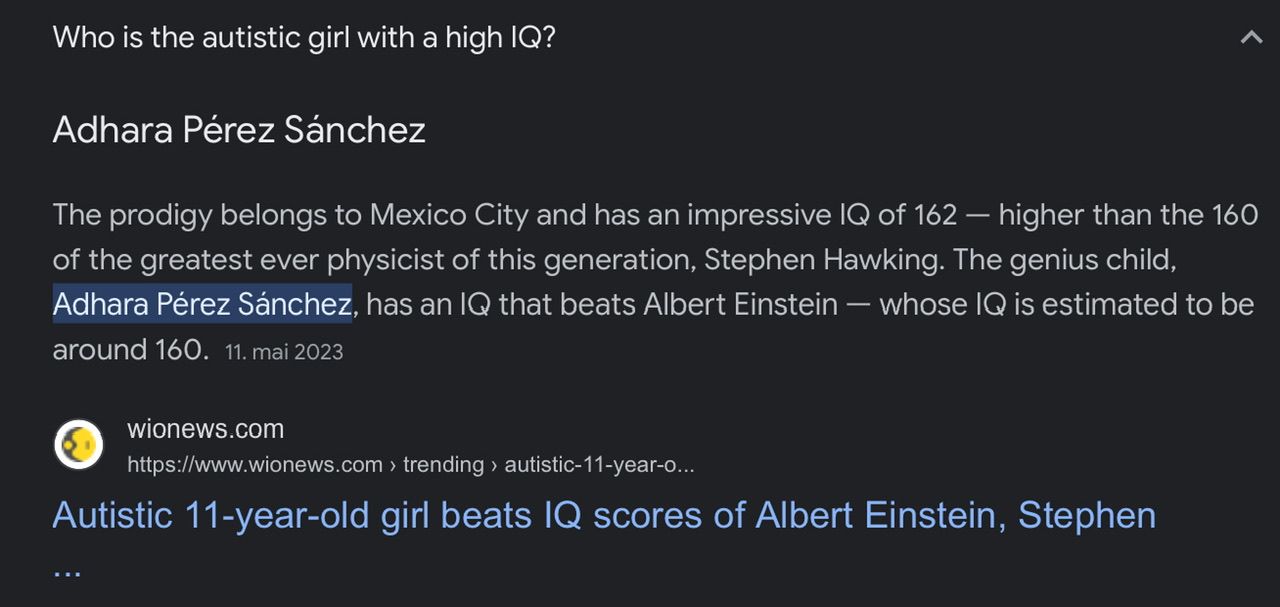This screenshot has height=607, width=1280.
Task: Click the wionews.com site name
Action: (205, 430)
